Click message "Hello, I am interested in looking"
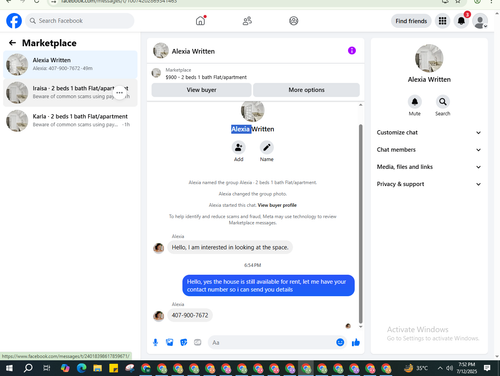The image size is (500, 376). 230,247
